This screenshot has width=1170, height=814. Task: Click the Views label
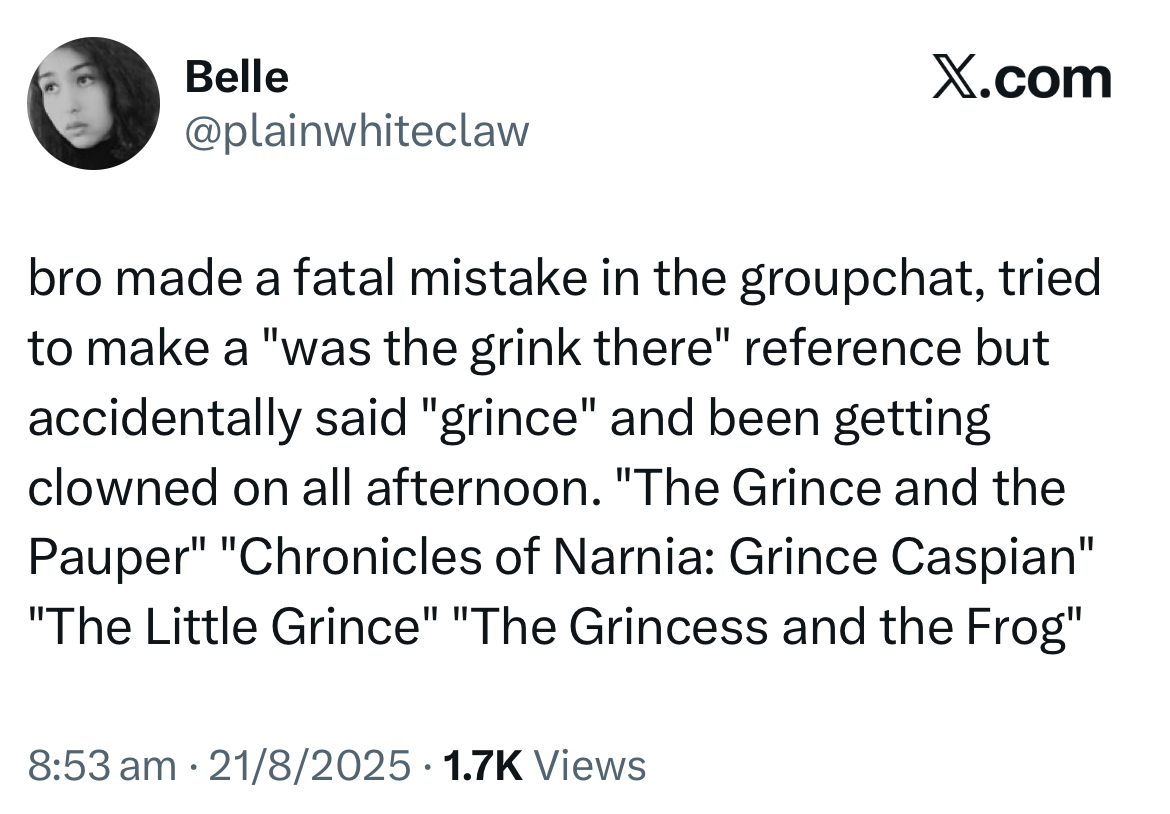click(x=591, y=766)
